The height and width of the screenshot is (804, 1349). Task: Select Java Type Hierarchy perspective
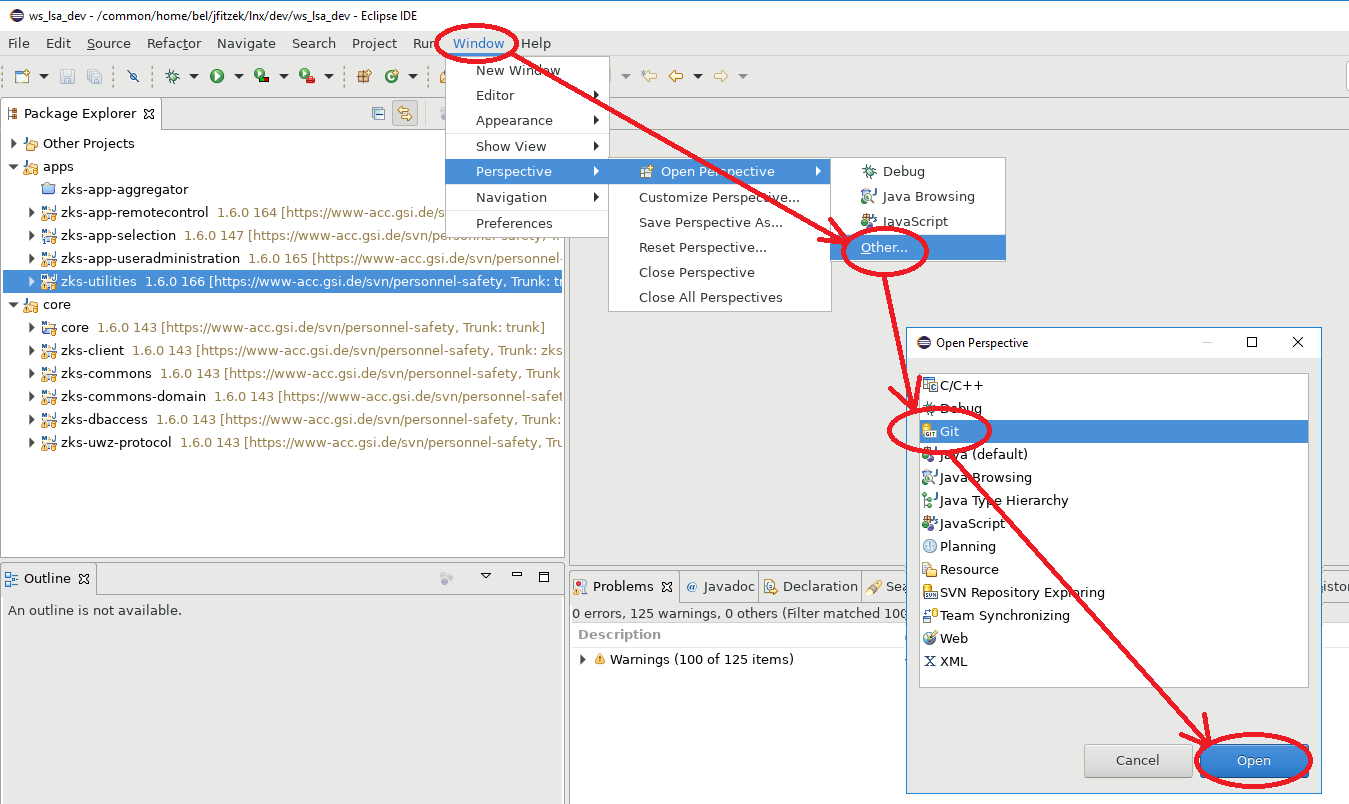coord(1113,501)
